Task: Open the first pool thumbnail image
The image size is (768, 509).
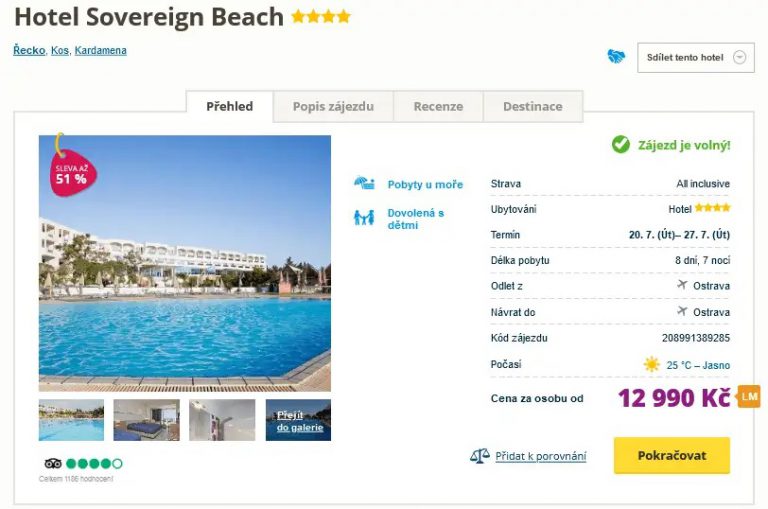Action: [71, 420]
